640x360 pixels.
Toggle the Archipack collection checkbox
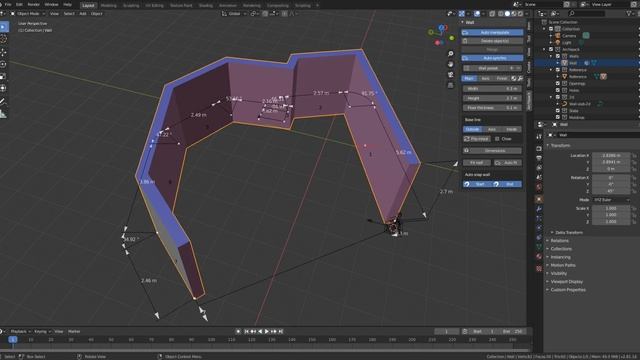[x=551, y=49]
